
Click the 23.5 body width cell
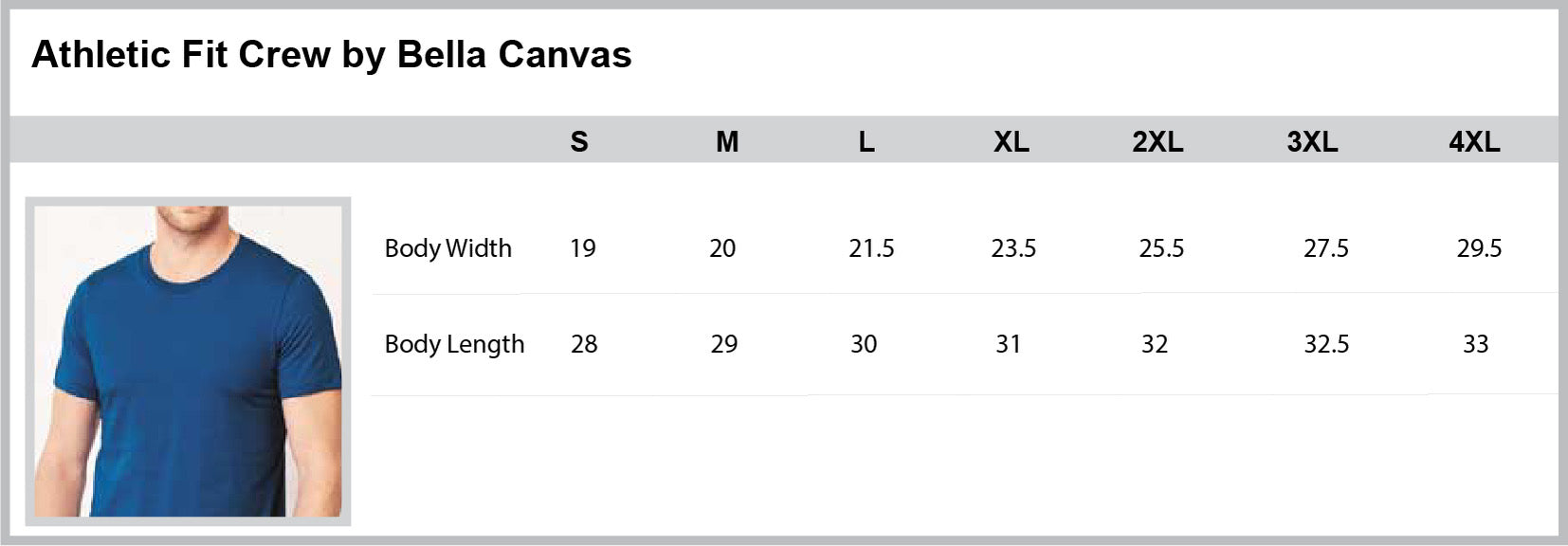1013,248
